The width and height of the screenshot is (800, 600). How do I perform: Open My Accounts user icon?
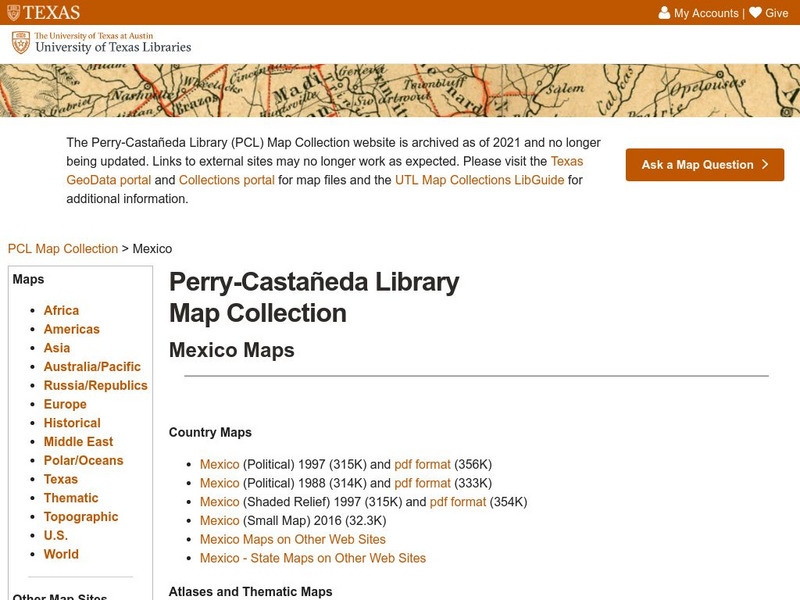(x=664, y=13)
